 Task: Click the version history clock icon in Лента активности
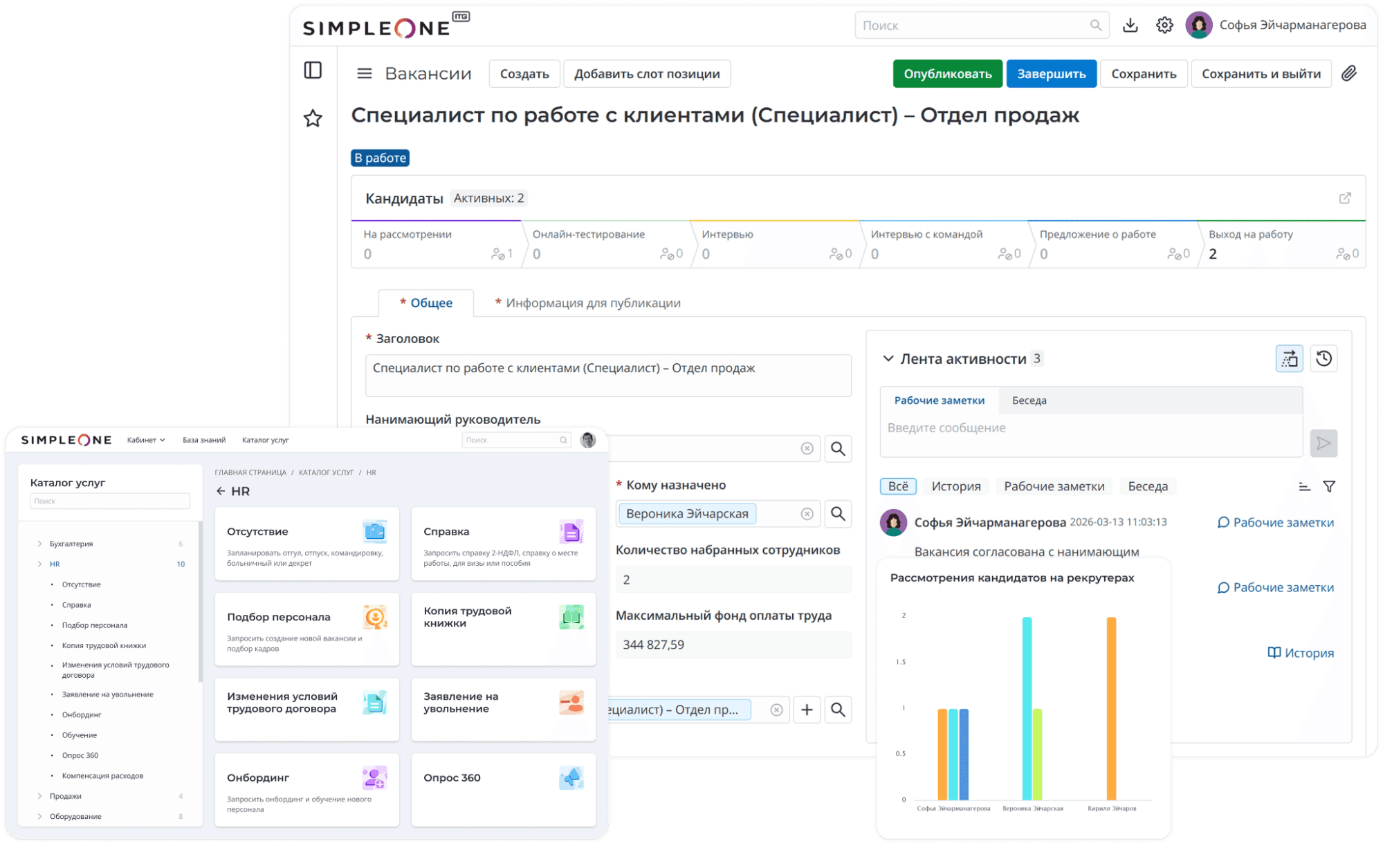point(1324,358)
